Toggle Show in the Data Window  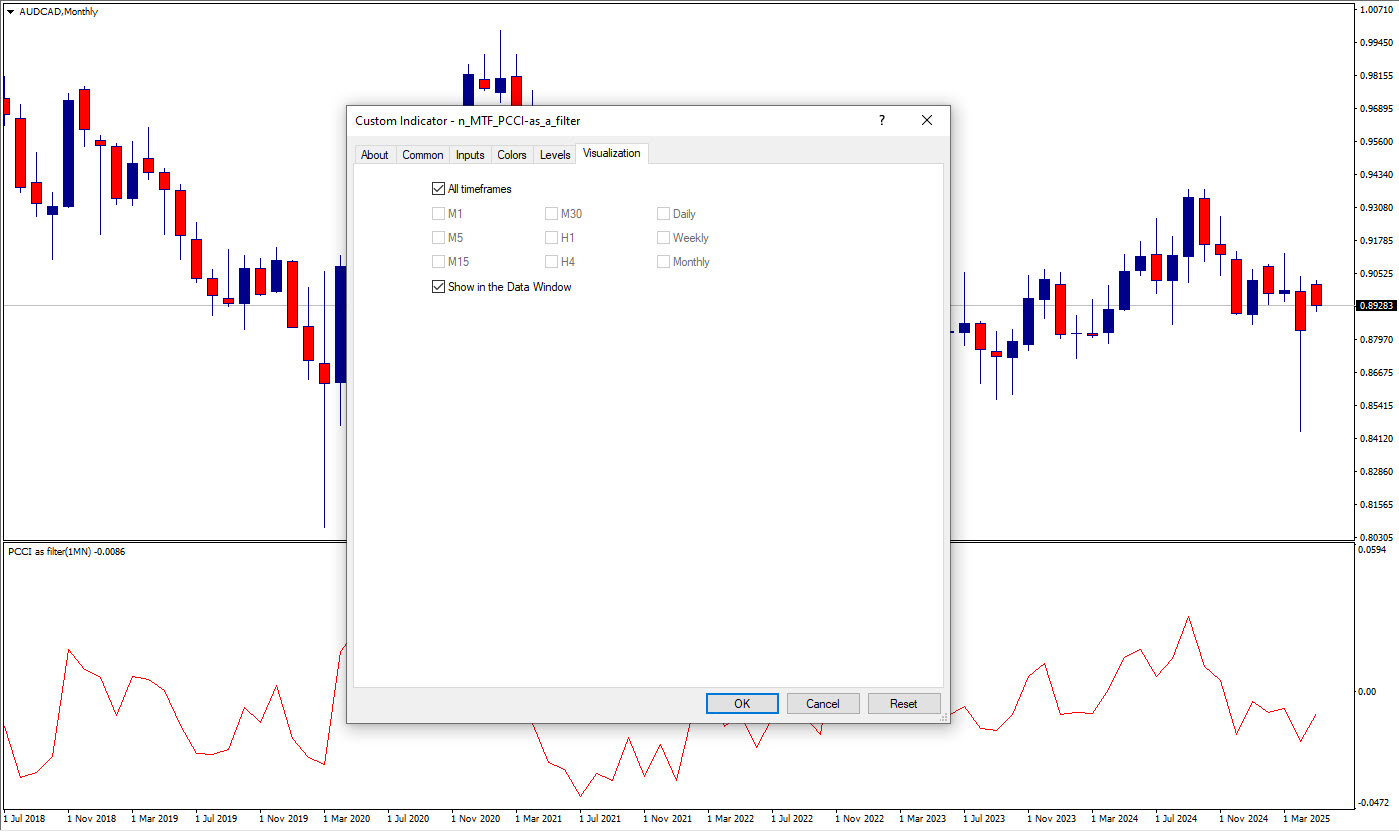tap(438, 286)
